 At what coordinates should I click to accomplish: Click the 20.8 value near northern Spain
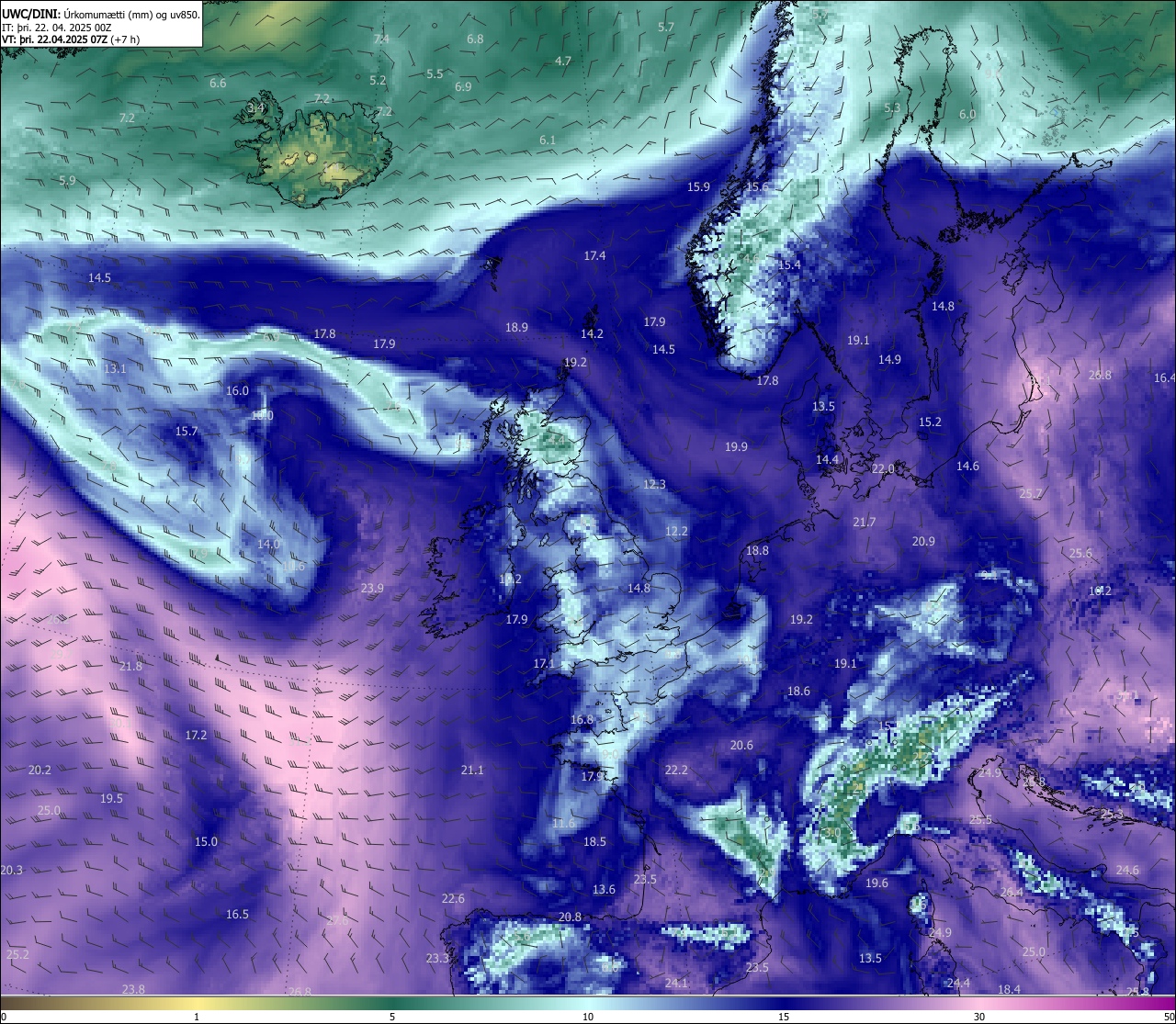click(x=570, y=917)
